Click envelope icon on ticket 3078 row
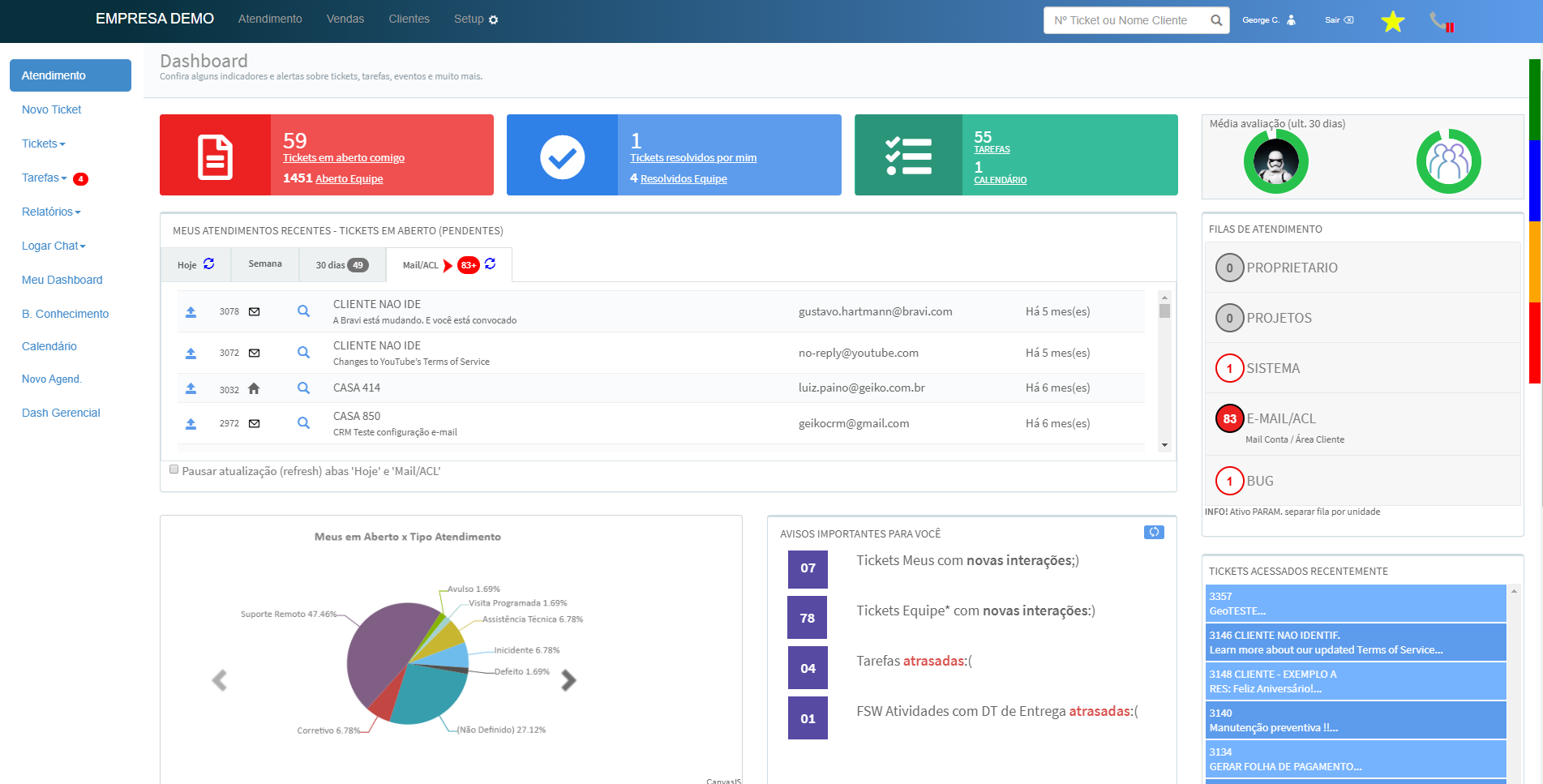The height and width of the screenshot is (784, 1543). click(254, 311)
